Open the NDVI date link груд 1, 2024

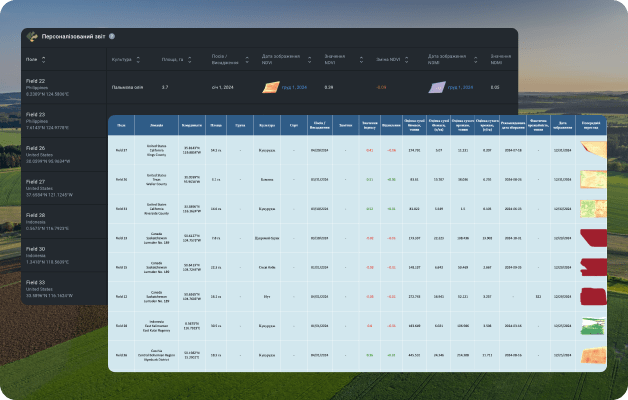click(294, 87)
